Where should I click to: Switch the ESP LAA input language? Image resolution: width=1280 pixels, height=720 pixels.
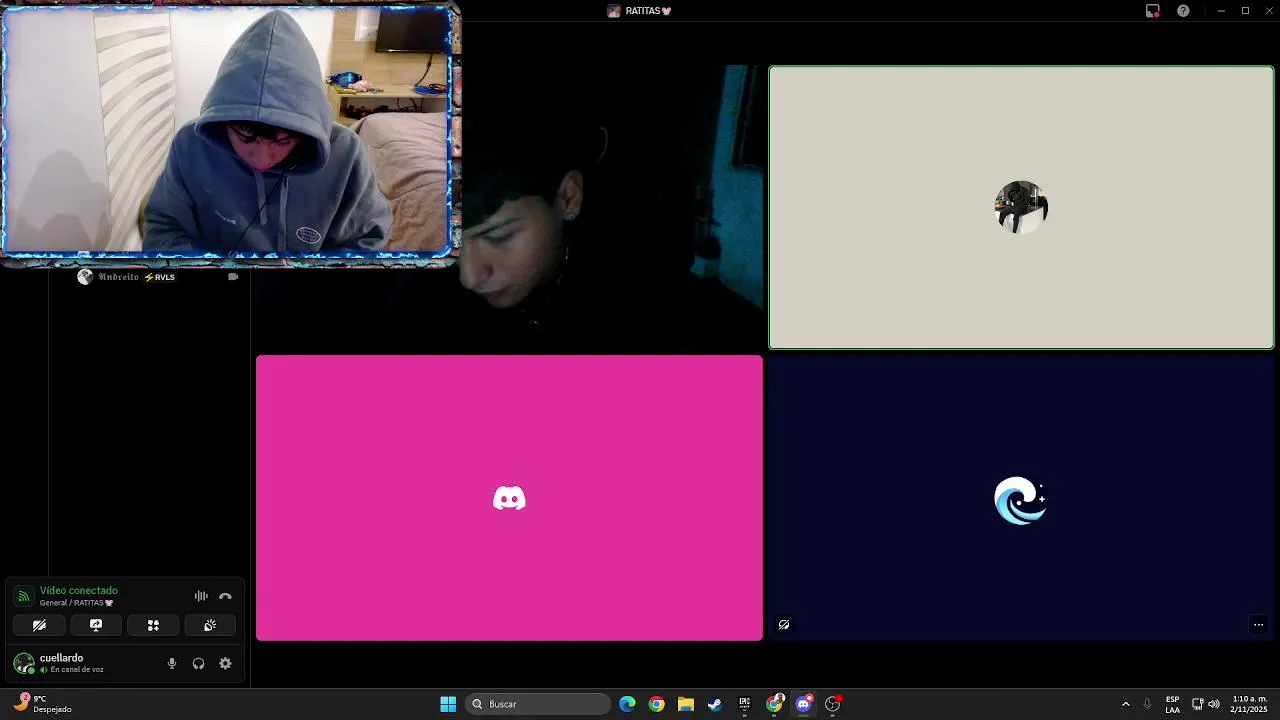[1172, 704]
